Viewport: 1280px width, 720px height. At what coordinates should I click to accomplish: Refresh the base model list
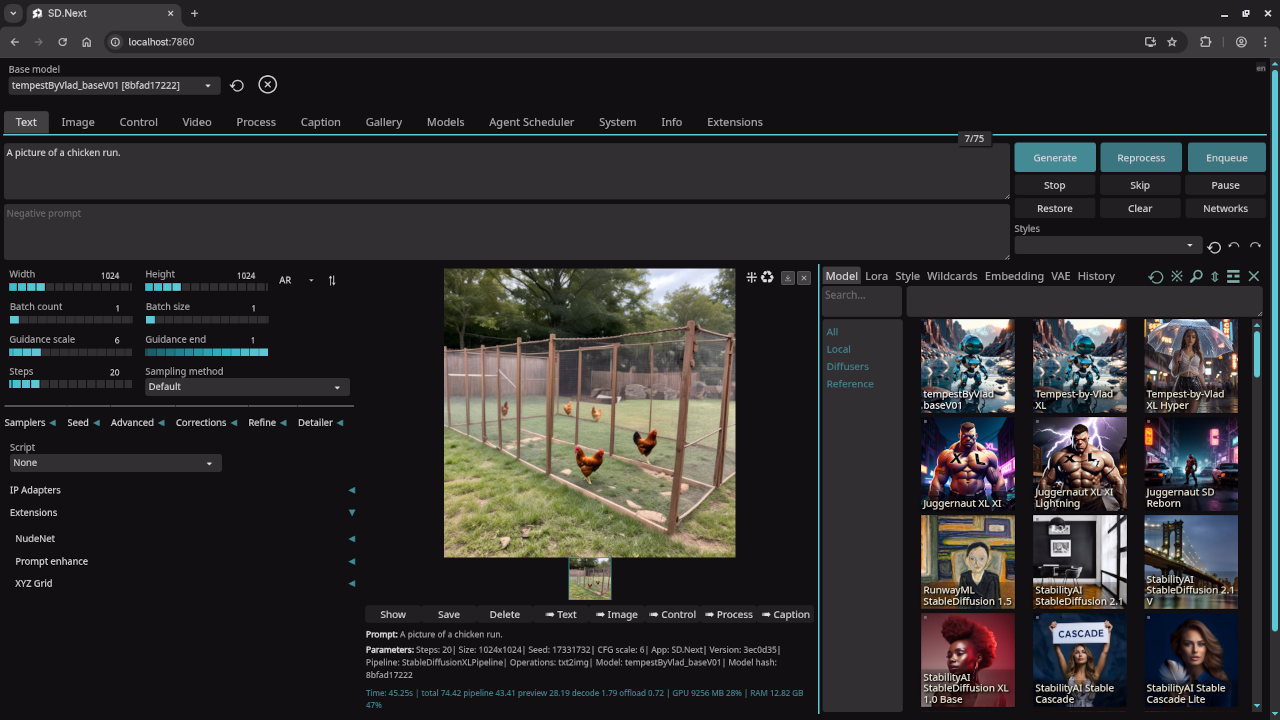coord(237,85)
